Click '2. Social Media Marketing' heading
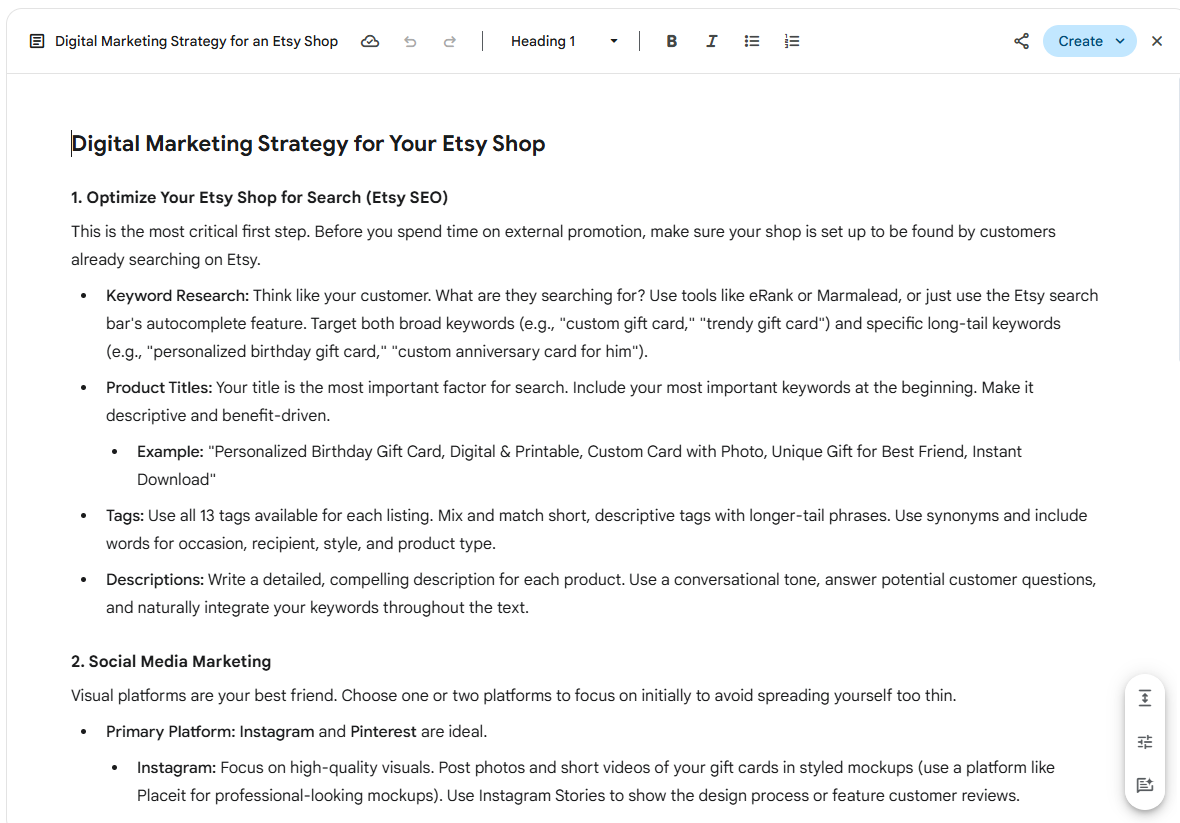The height and width of the screenshot is (823, 1180). pyautogui.click(x=171, y=661)
